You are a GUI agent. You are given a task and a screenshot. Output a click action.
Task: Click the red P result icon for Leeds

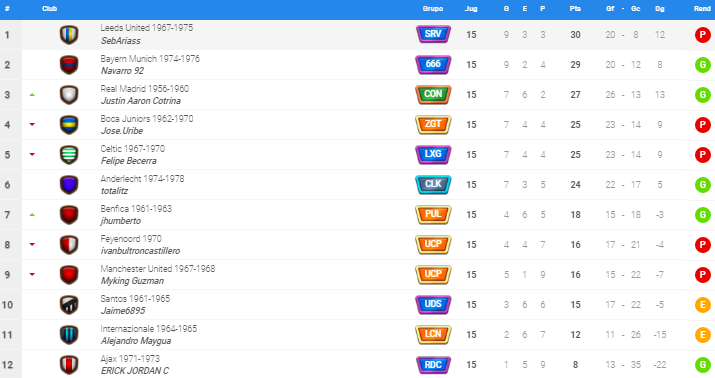[x=703, y=35]
